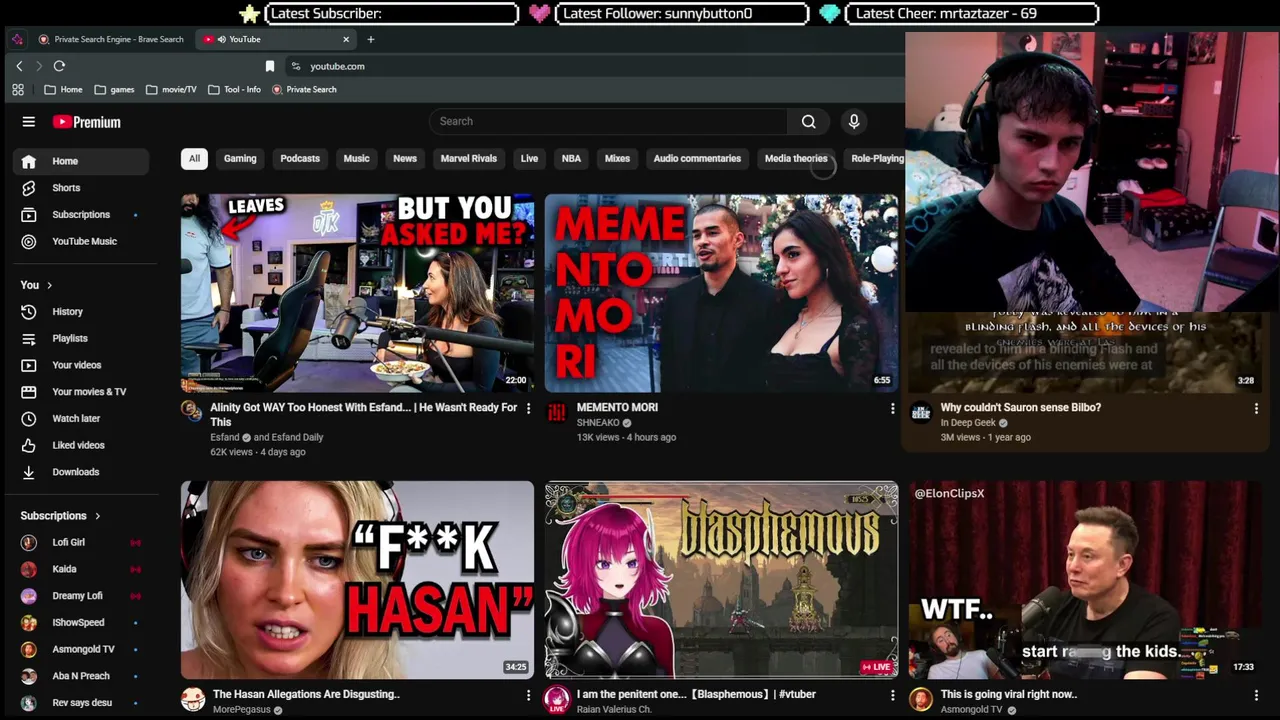1280x720 pixels.
Task: Open the YouTube hamburger guide menu
Action: (29, 122)
